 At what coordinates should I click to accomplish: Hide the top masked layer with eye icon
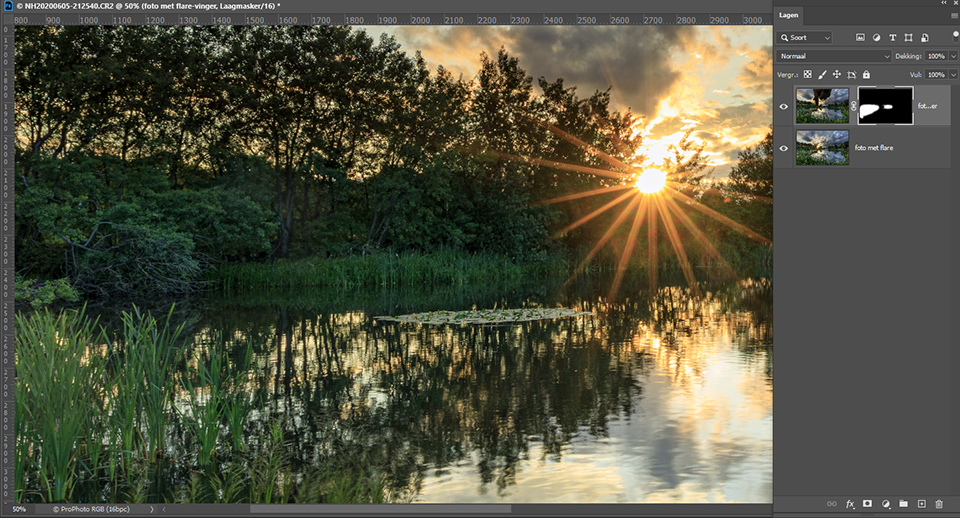coord(784,107)
